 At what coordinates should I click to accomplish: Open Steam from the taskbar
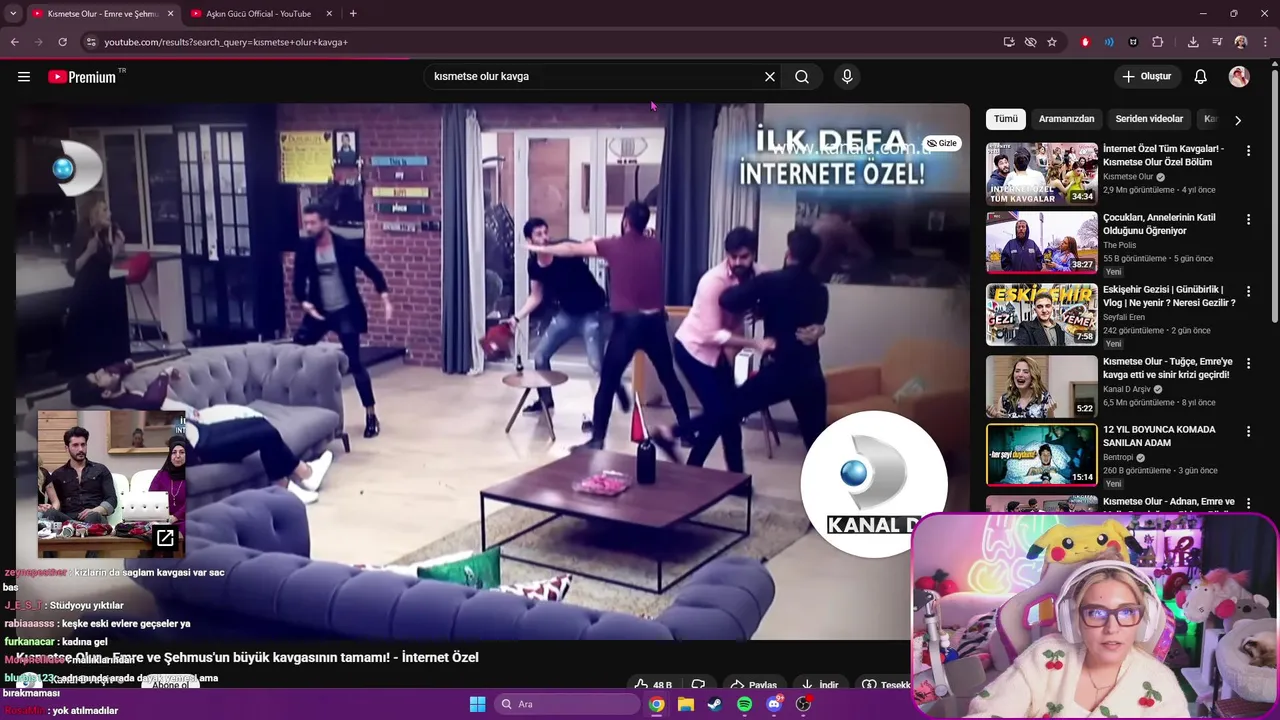[x=714, y=704]
